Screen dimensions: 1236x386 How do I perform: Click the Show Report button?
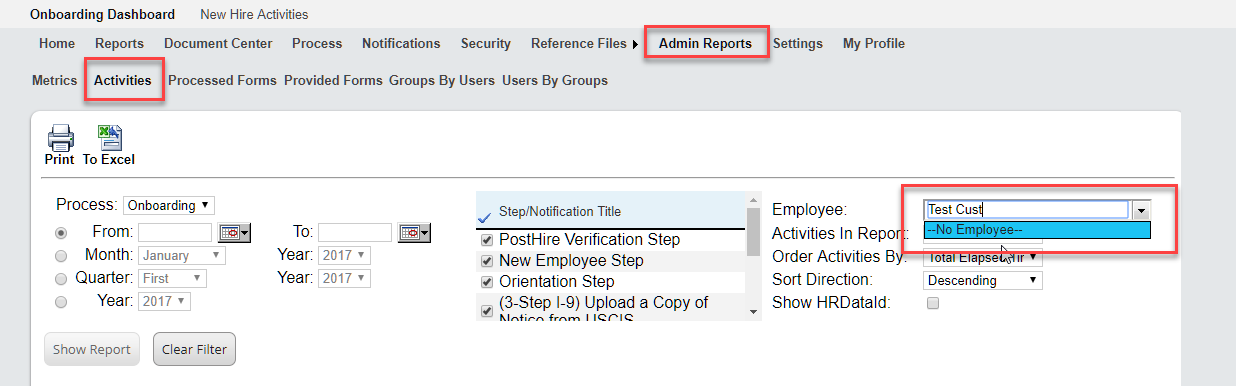pos(92,349)
